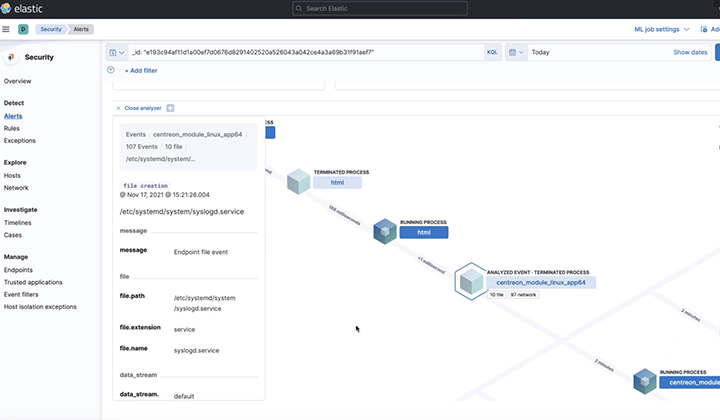Open the hamburger navigation menu
720x420 pixels.
[6, 29]
